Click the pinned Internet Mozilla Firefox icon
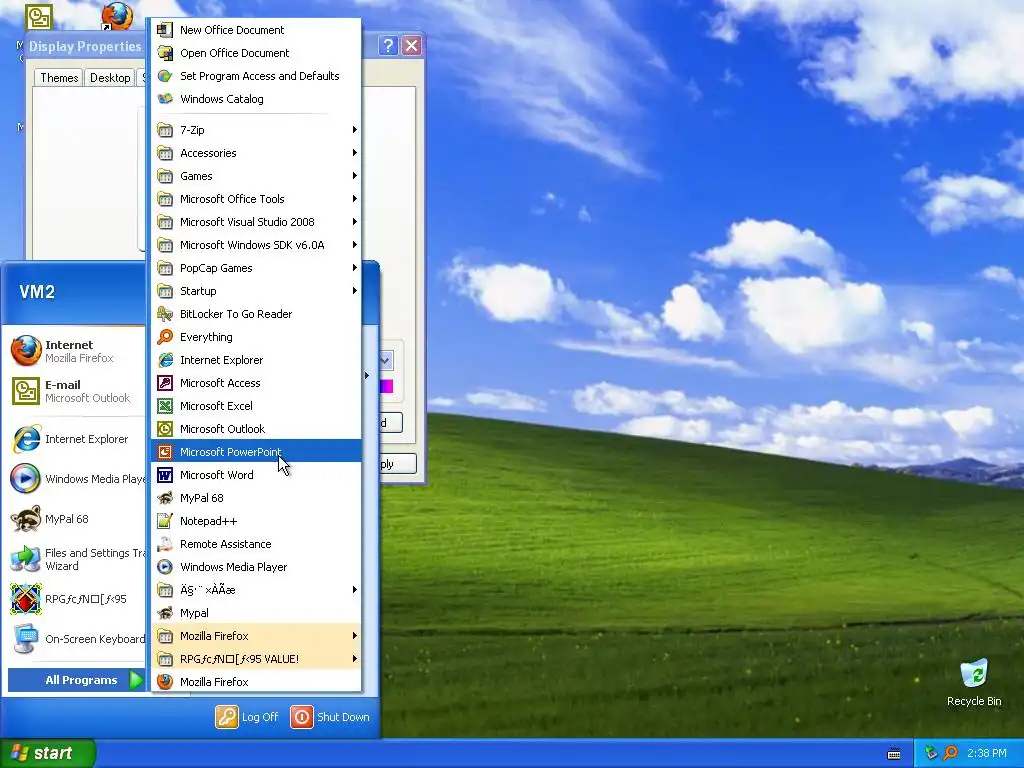Viewport: 1024px width, 768px height. coord(26,351)
